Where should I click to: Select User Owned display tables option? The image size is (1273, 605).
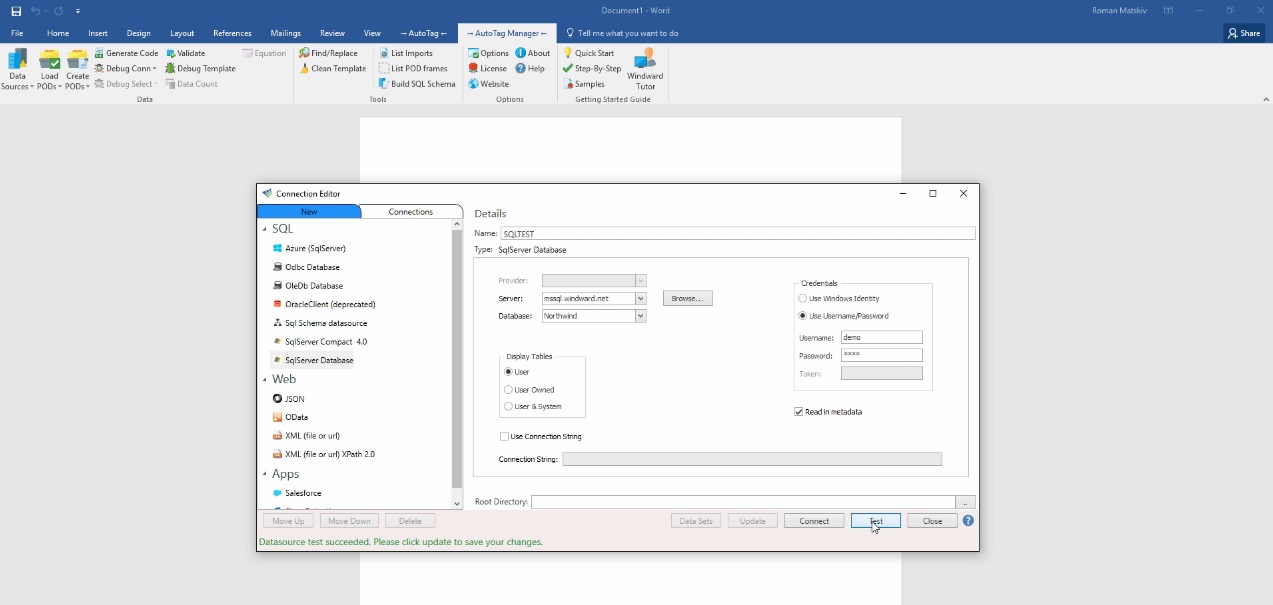click(x=509, y=390)
